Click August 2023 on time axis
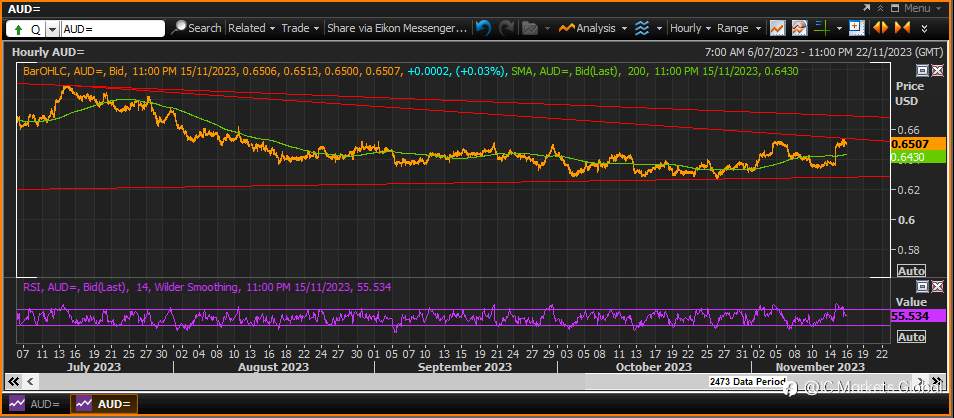 point(273,367)
